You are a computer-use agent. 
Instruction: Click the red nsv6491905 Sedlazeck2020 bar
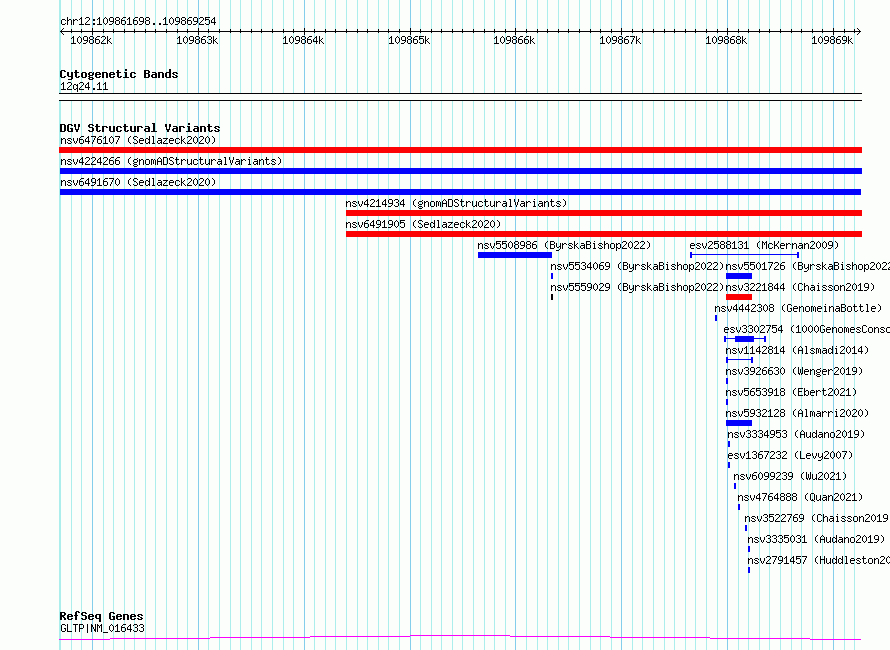pos(604,234)
